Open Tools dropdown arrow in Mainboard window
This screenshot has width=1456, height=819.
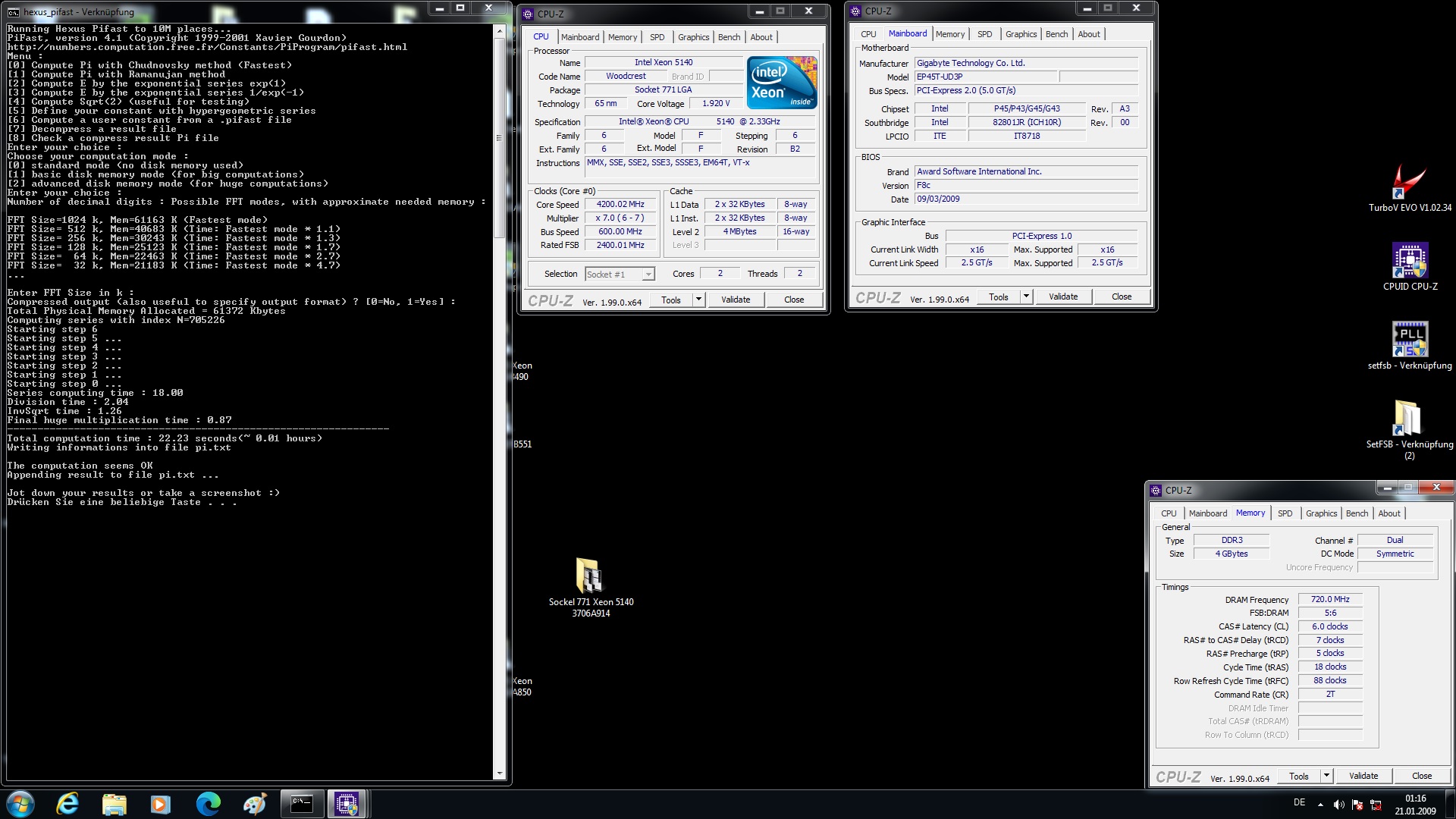point(1026,297)
